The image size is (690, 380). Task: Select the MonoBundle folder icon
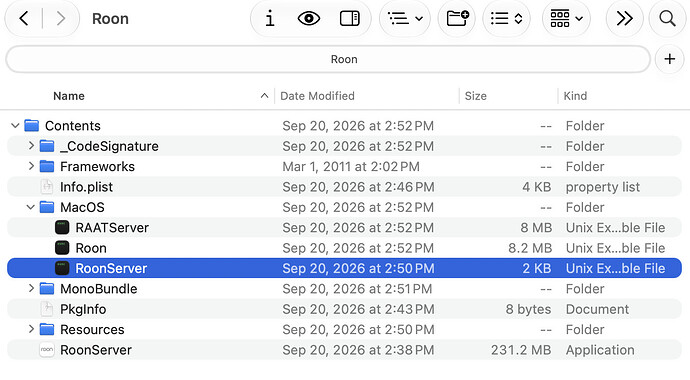coord(47,289)
